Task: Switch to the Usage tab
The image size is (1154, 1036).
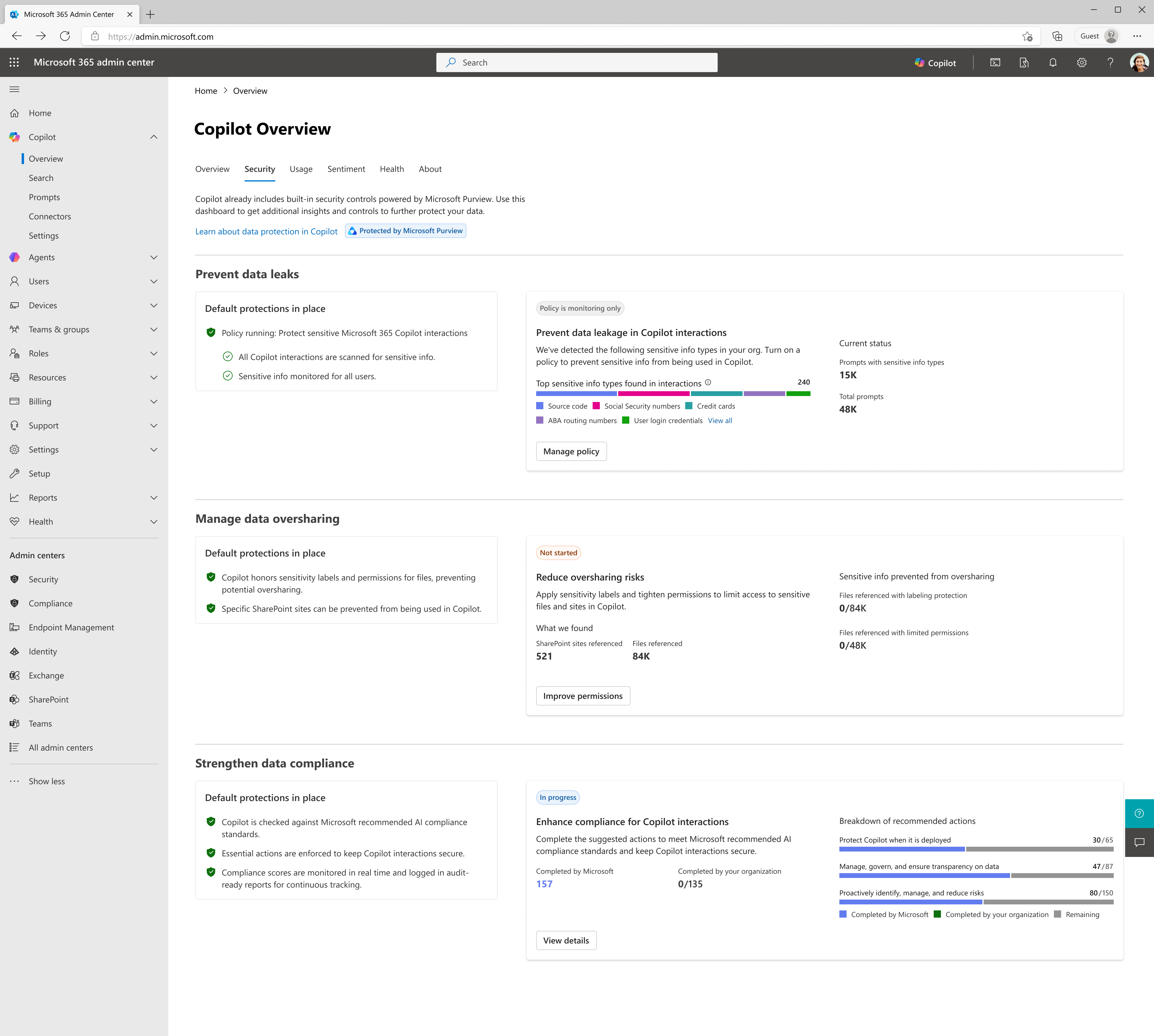Action: click(301, 169)
